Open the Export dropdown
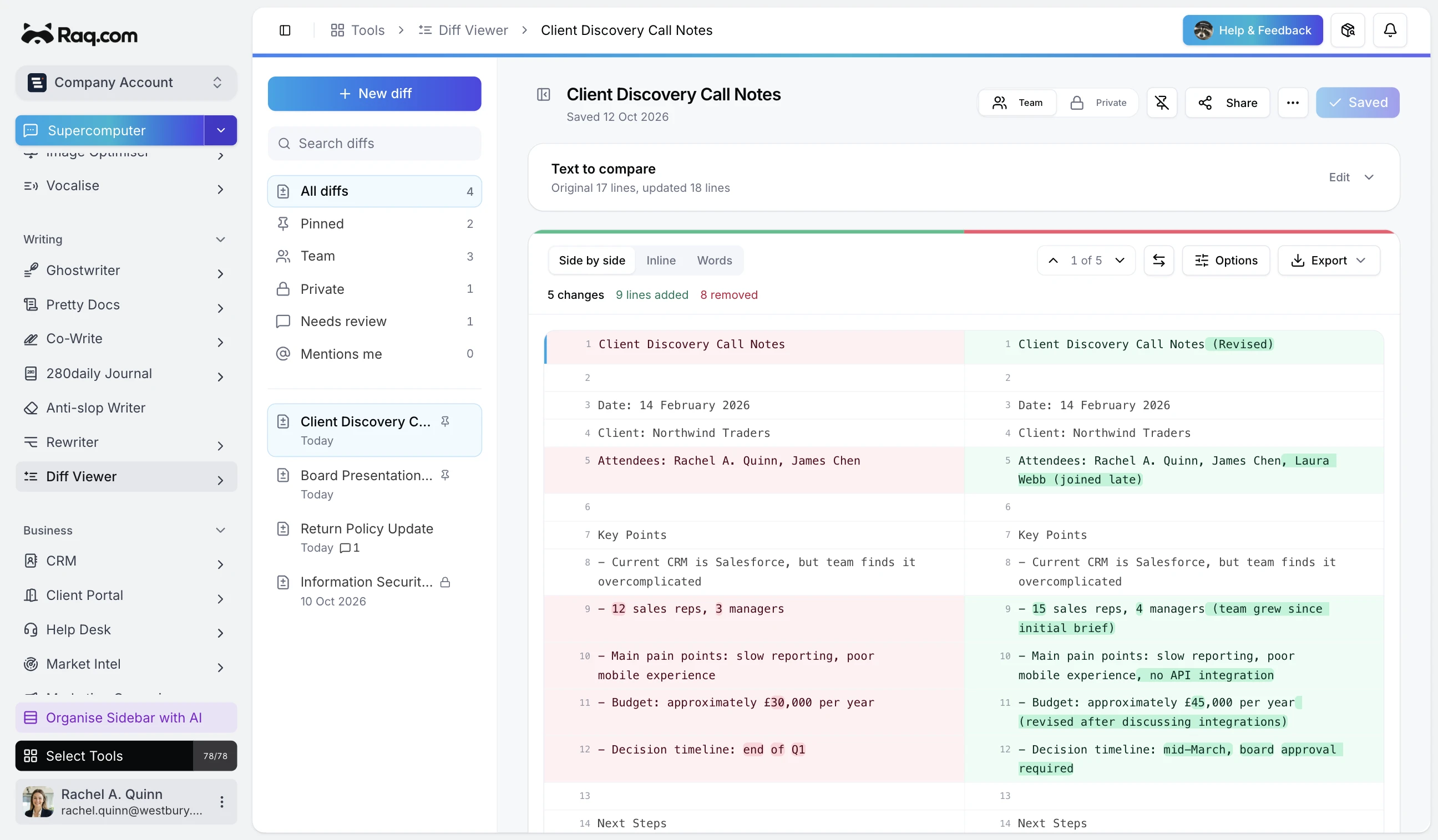 click(x=1328, y=261)
